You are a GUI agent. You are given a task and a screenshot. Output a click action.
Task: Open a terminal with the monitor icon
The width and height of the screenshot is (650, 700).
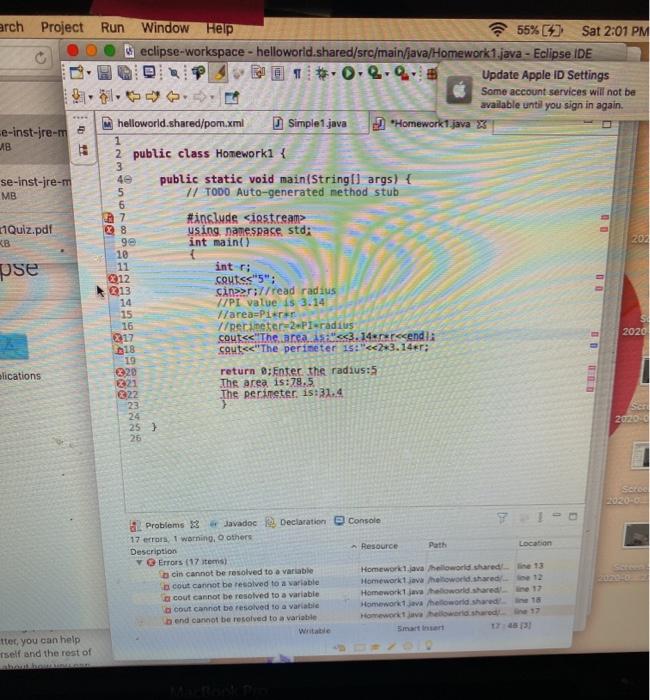(149, 72)
